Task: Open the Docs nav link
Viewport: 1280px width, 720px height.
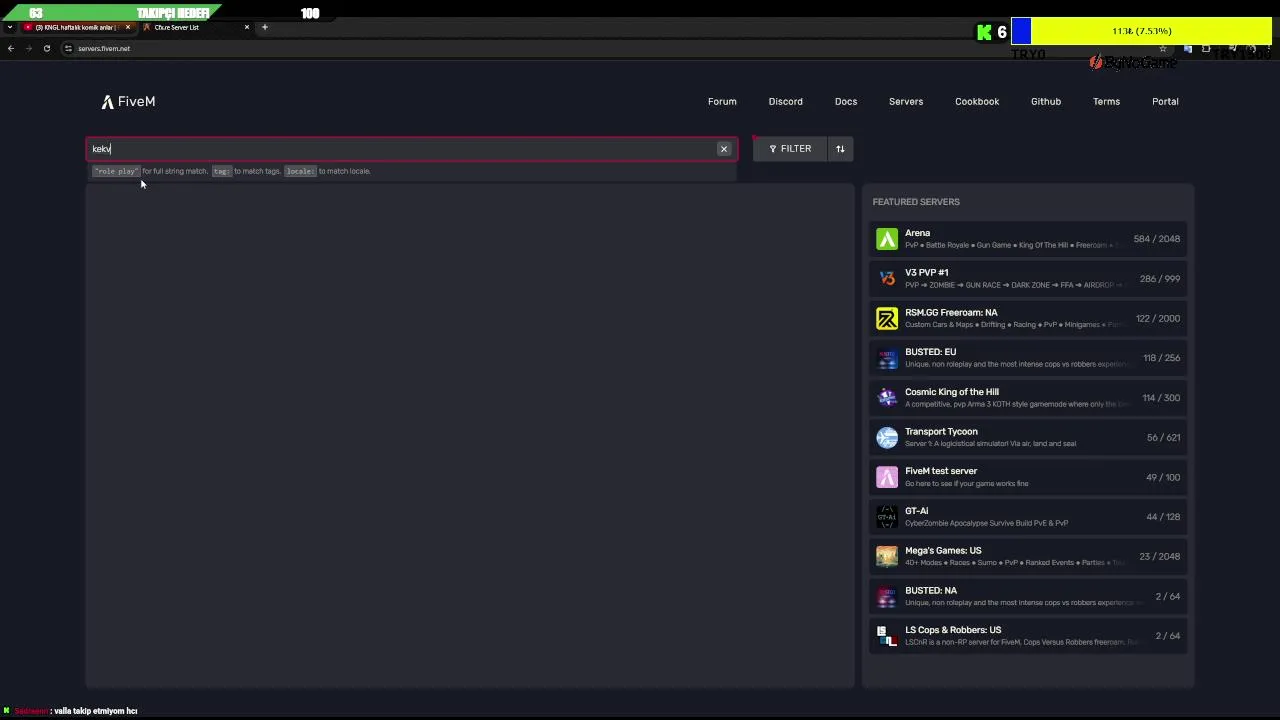Action: pos(846,101)
